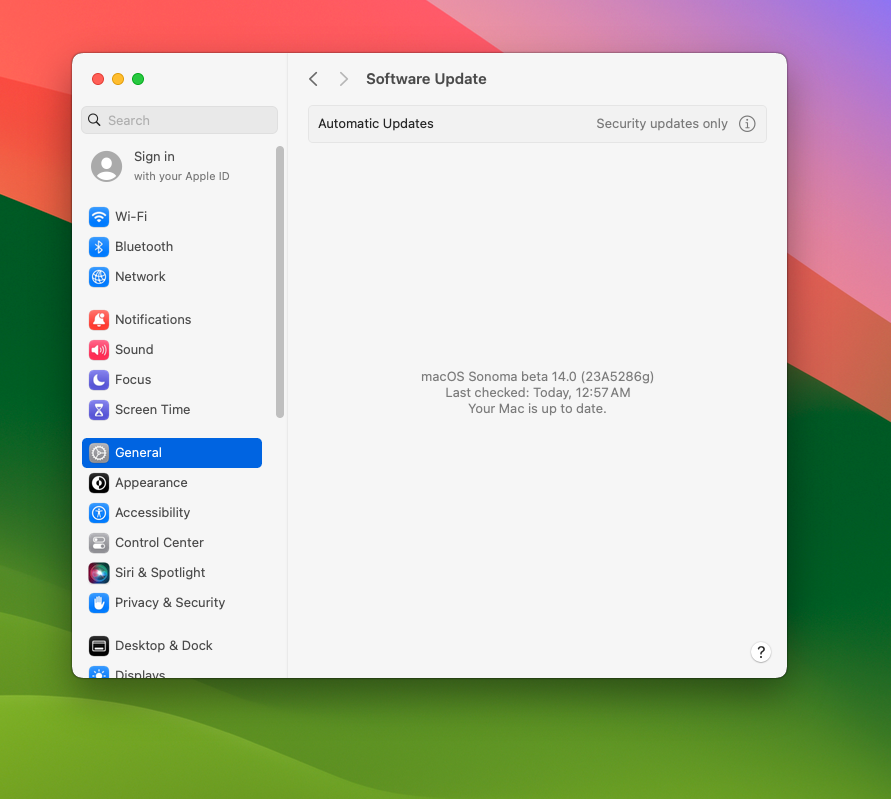
Task: Click the Sound speaker icon
Action: [99, 350]
